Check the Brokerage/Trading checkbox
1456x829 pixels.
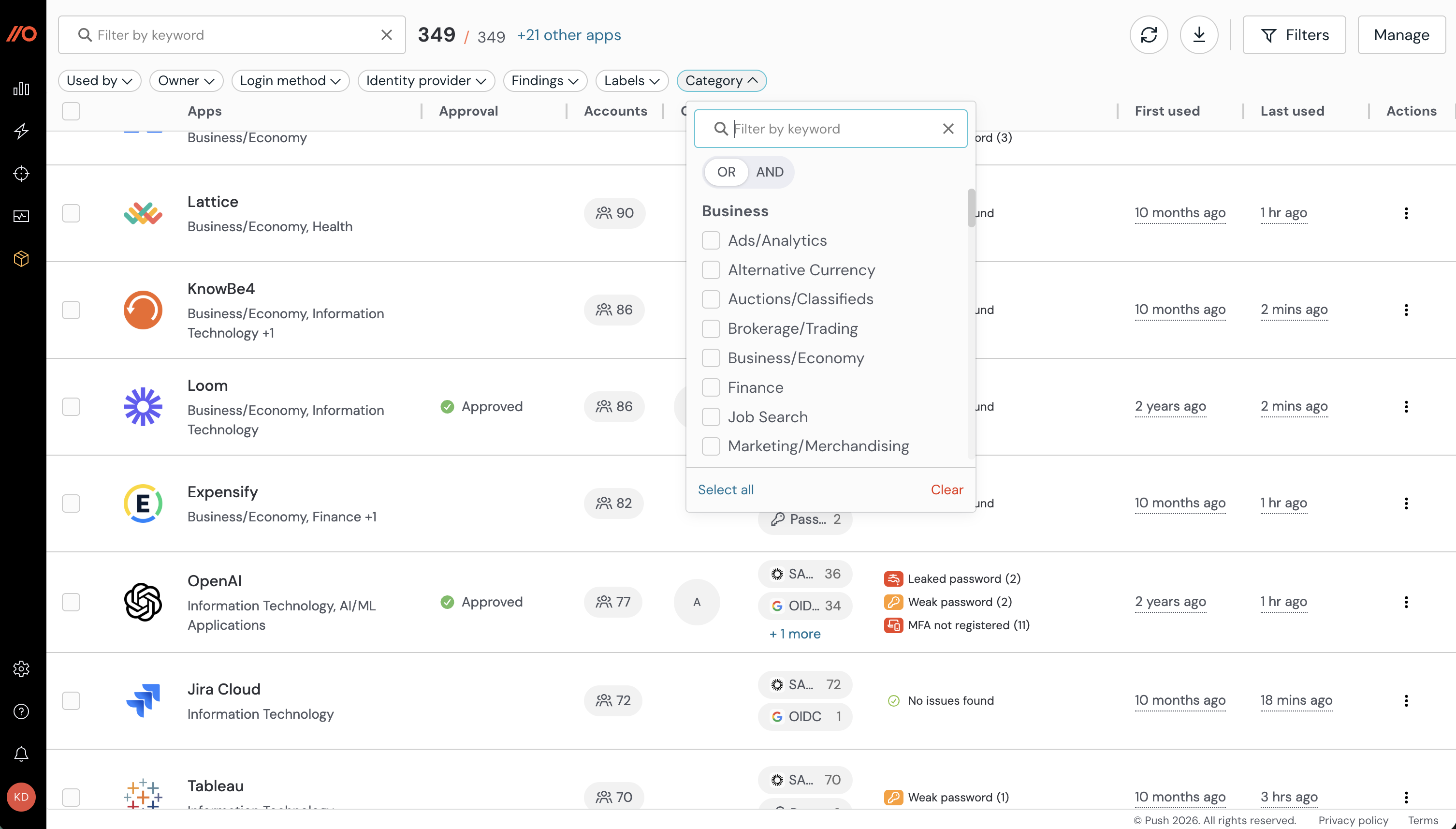(711, 328)
